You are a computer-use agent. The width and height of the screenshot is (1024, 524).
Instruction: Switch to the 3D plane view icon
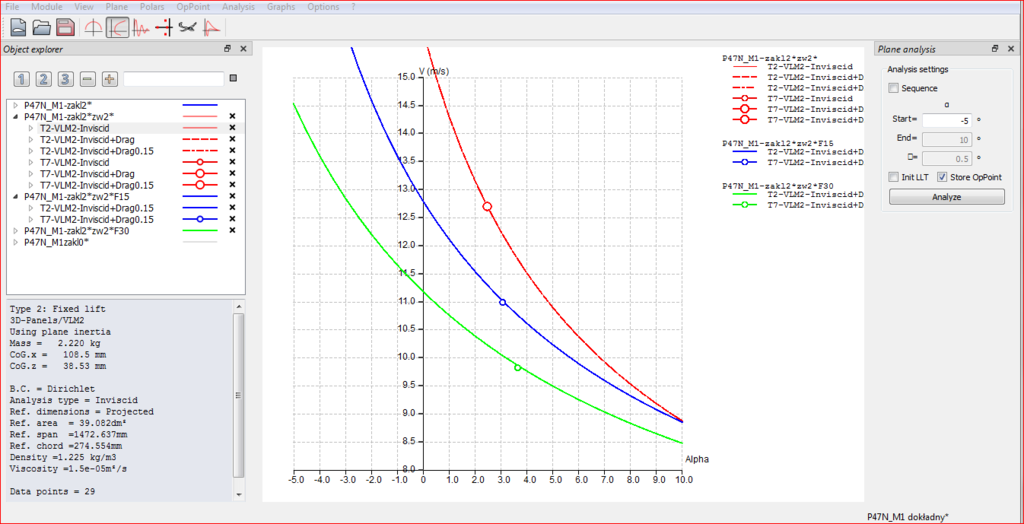coord(188,27)
